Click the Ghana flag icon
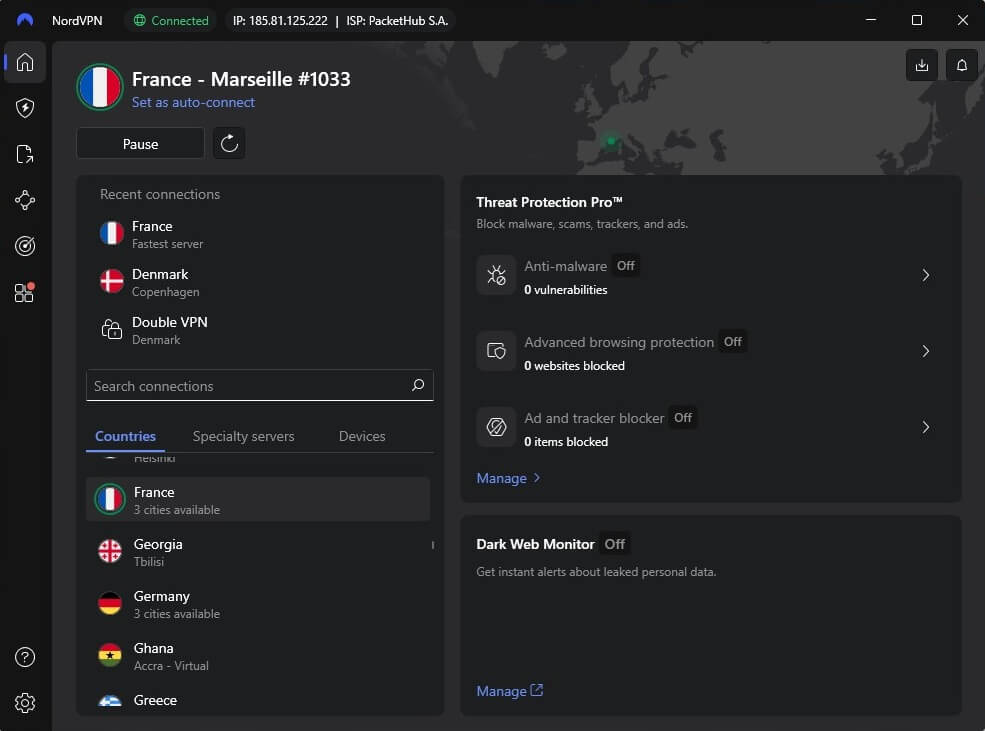985x731 pixels. [110, 656]
